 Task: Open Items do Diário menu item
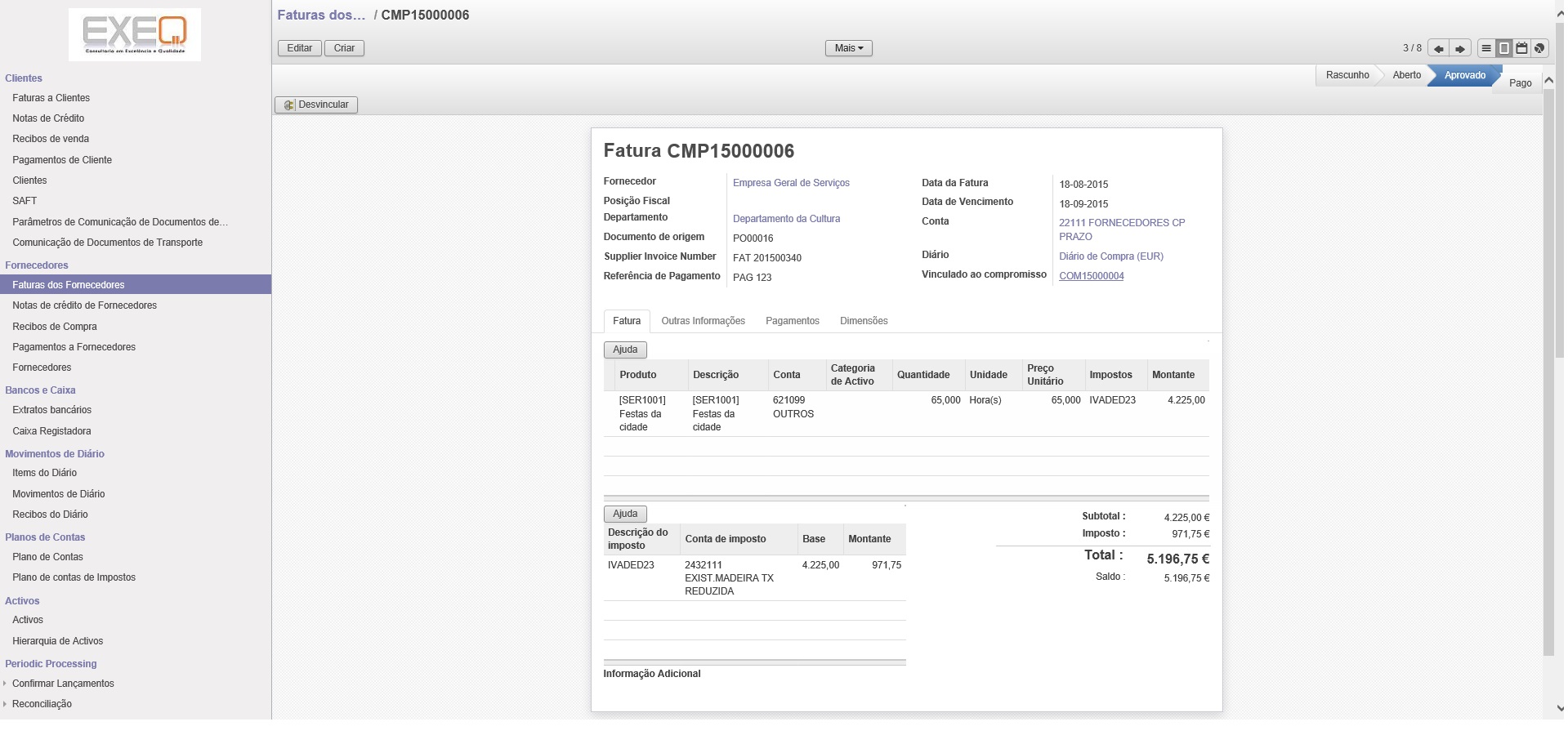click(x=44, y=473)
